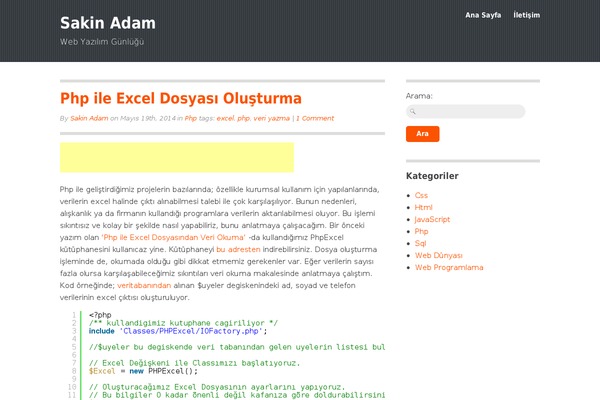Open the Php category in sidebar
Viewport: 600px width, 400px height.
[x=421, y=231]
